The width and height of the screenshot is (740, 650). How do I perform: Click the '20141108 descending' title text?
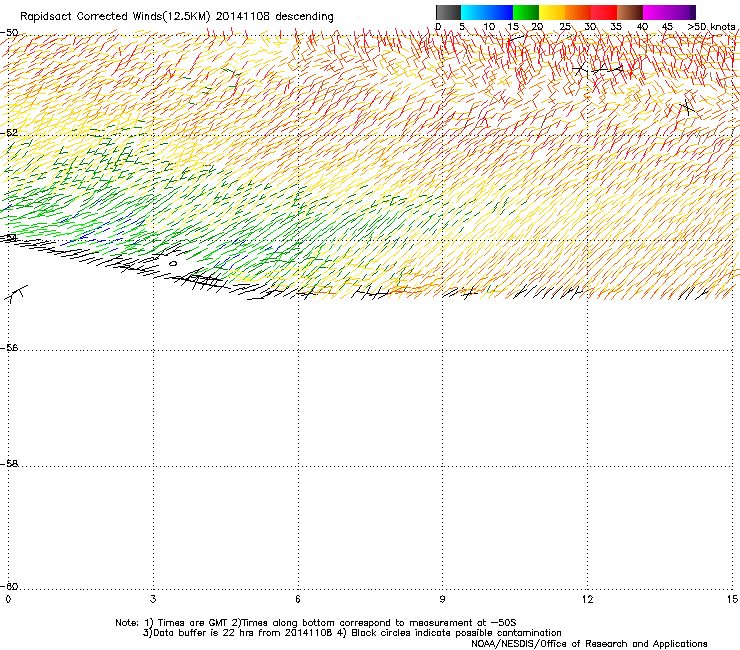tap(275, 17)
